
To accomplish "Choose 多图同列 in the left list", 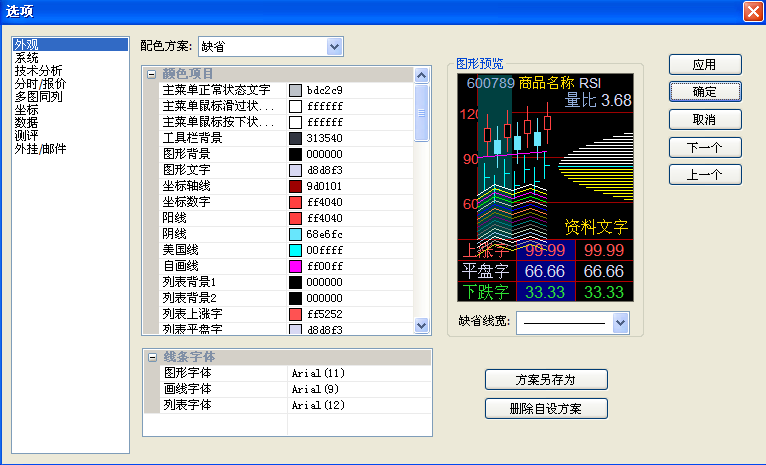I will pos(38,97).
